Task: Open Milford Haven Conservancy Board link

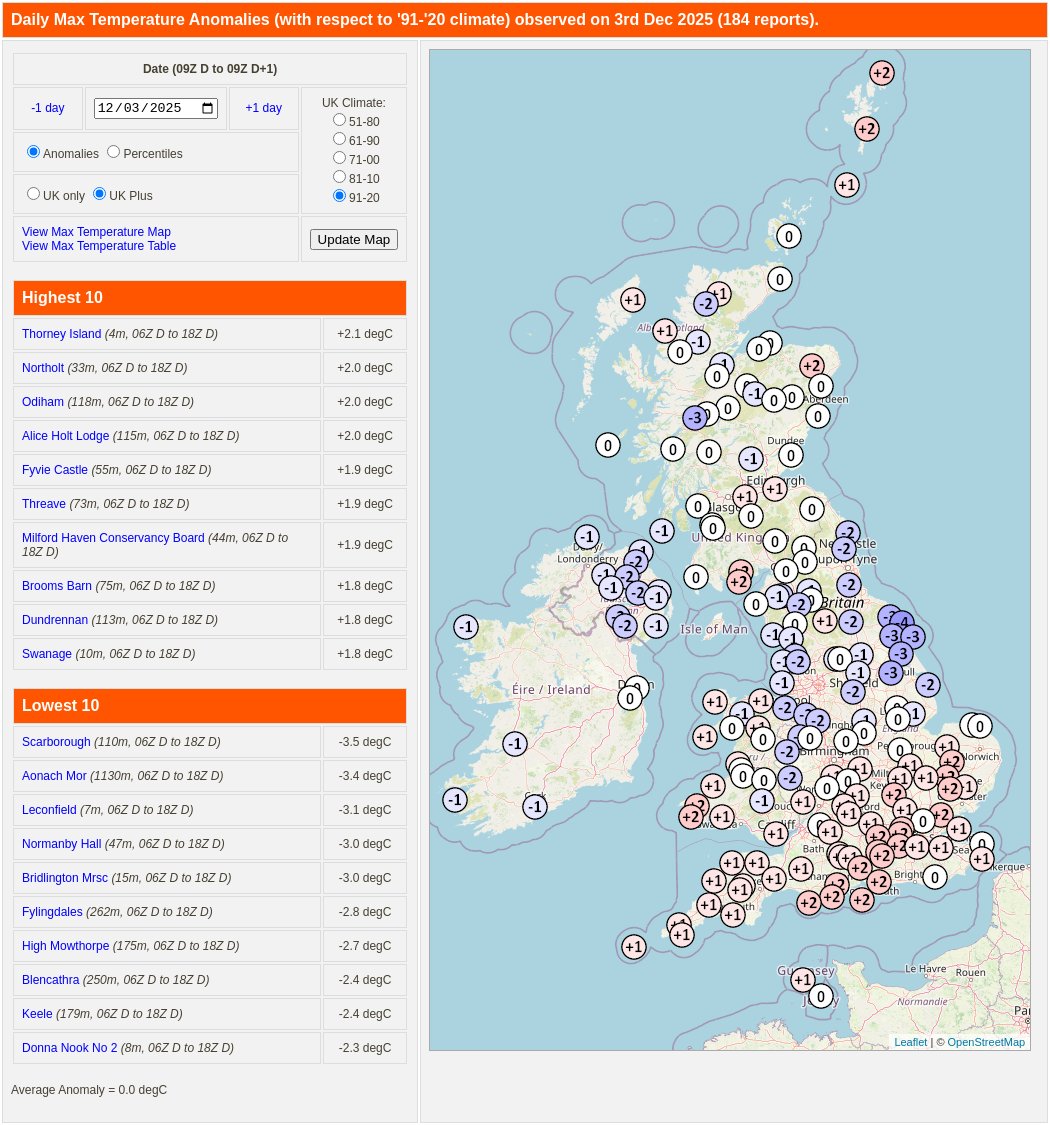Action: coord(113,538)
